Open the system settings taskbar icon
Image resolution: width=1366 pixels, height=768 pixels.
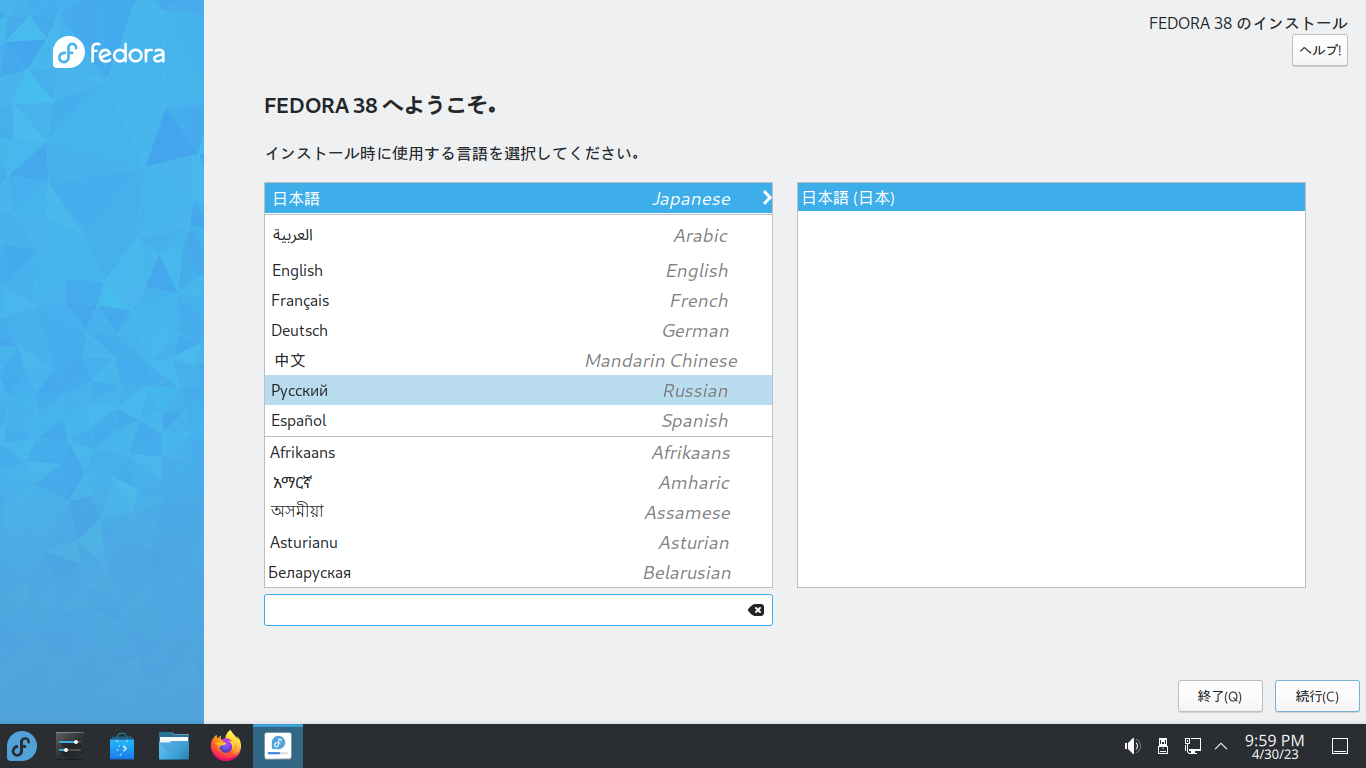[70, 746]
